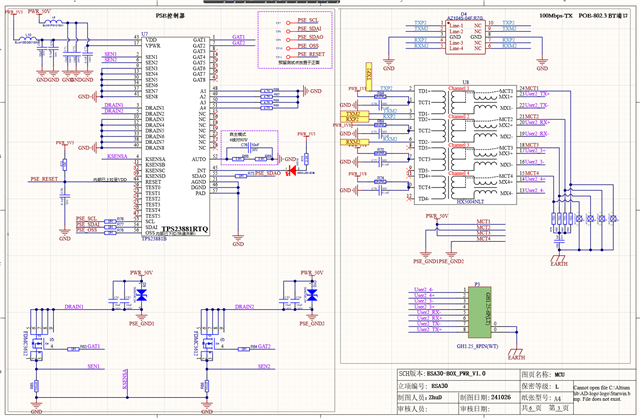This screenshot has width=640, height=418.
Task: Select the PSE控制器 sheet title
Action: point(170,16)
